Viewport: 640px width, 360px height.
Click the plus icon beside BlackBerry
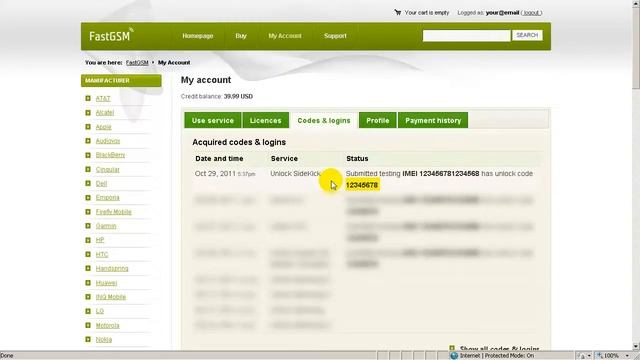(88, 155)
